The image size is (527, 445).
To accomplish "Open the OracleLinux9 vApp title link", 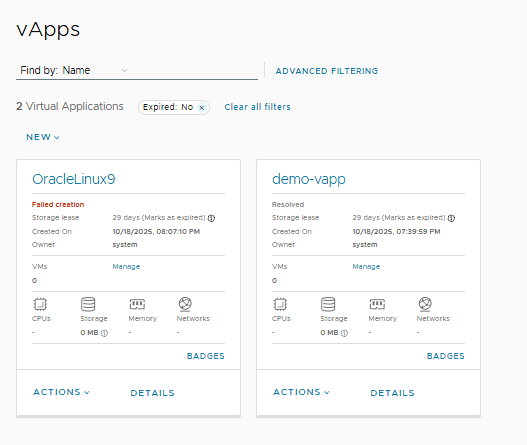I will [74, 179].
